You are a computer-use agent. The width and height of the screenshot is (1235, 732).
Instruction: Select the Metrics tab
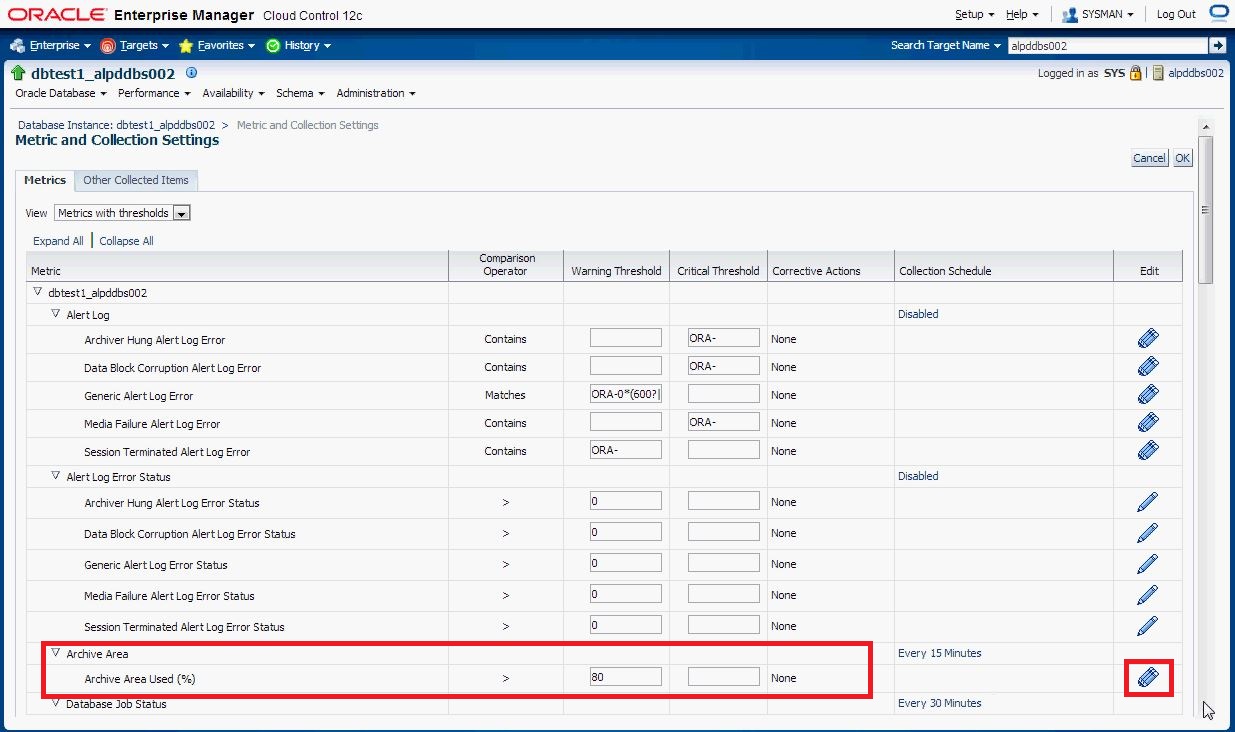pos(45,180)
